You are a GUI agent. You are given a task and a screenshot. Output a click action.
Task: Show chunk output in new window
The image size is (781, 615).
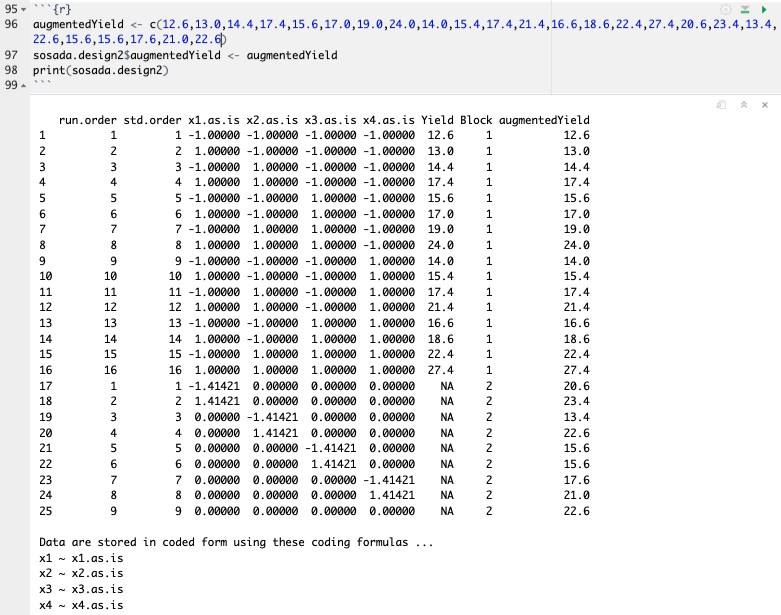pos(721,104)
